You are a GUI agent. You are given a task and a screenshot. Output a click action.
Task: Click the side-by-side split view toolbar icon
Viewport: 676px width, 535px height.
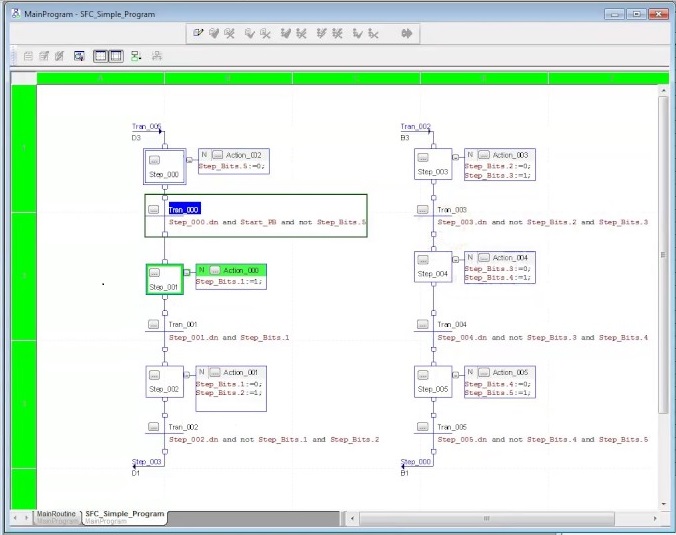[x=114, y=56]
